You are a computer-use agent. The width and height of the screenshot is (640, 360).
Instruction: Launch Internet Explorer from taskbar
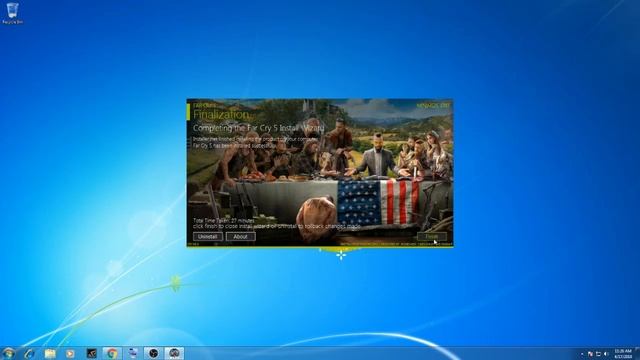(x=29, y=353)
